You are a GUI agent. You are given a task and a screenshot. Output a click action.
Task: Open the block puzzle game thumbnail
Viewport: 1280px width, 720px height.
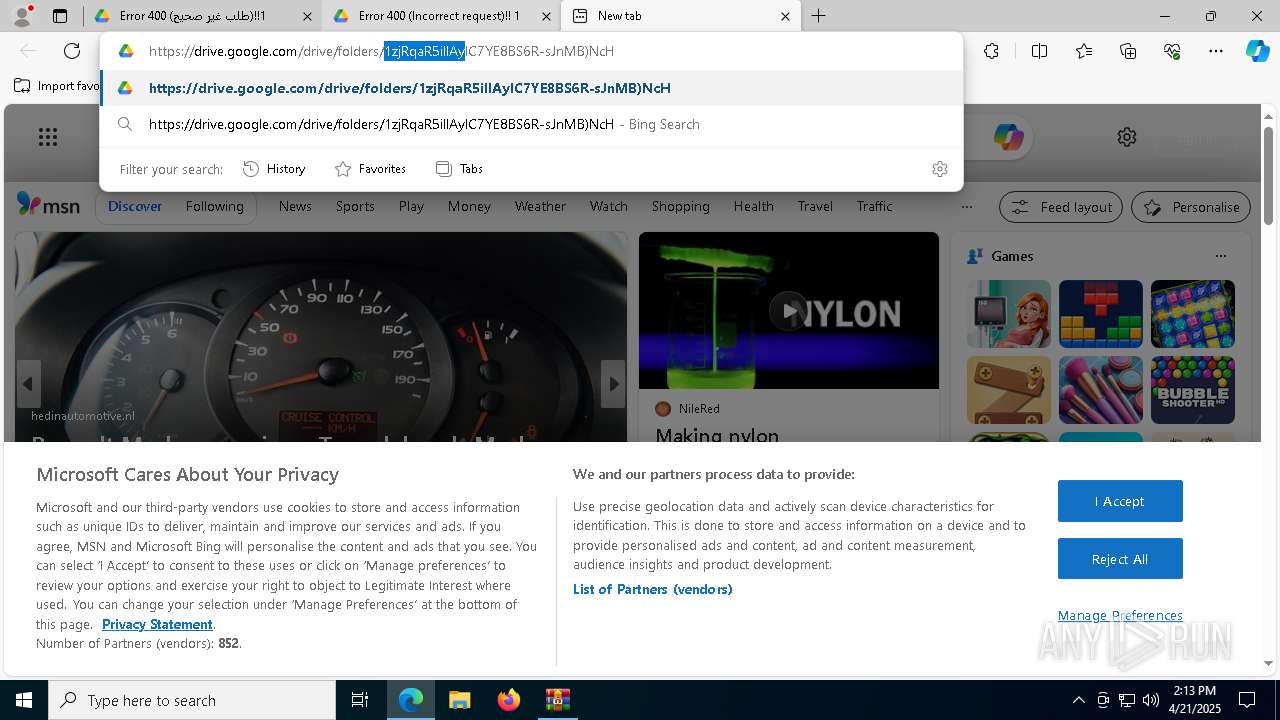[x=1100, y=314]
